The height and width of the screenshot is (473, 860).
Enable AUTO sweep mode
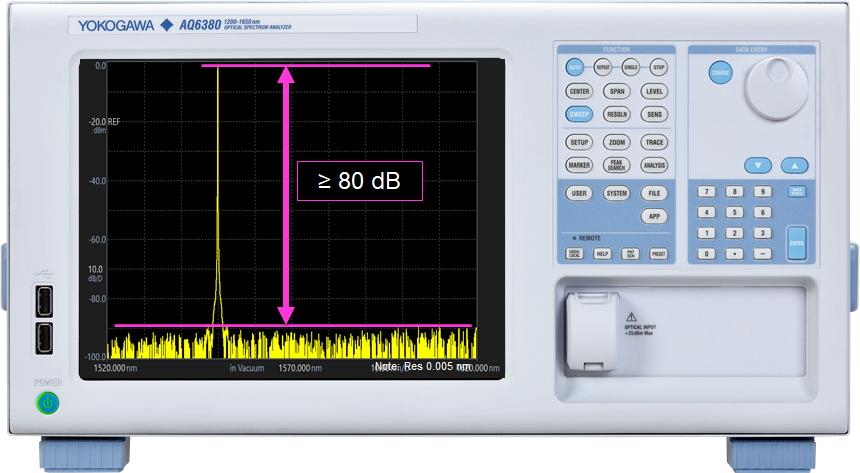pyautogui.click(x=575, y=67)
